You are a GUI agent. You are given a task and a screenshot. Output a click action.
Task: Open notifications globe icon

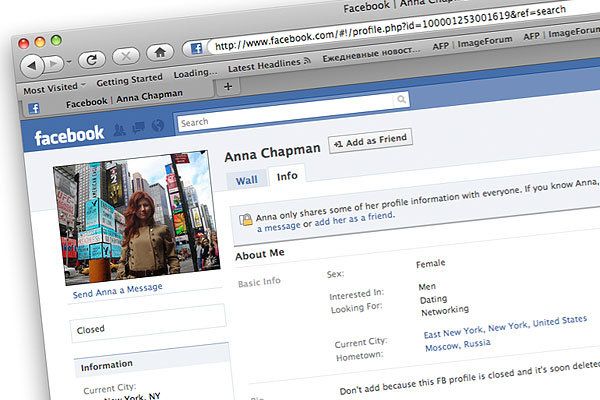click(x=158, y=125)
